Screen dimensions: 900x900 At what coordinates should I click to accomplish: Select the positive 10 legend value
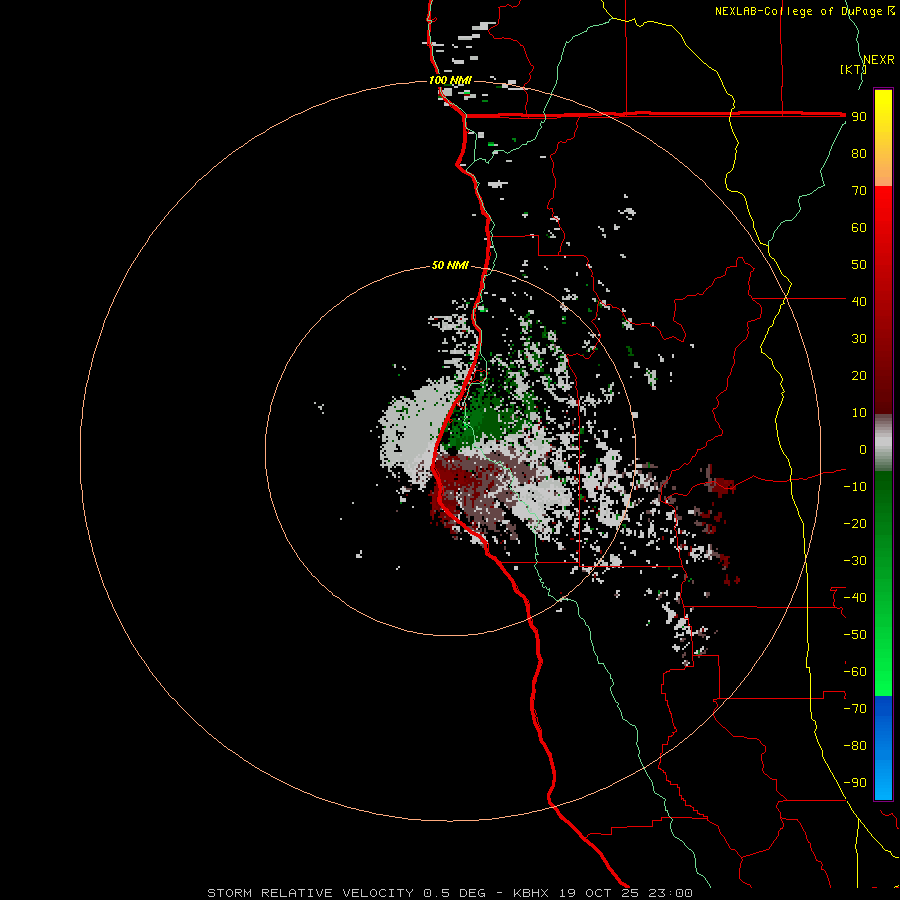tap(859, 413)
